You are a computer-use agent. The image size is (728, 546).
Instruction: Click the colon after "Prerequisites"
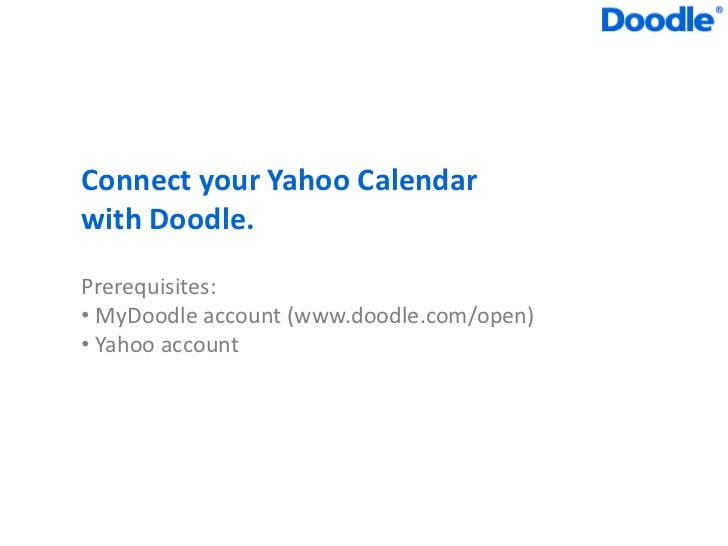point(213,290)
